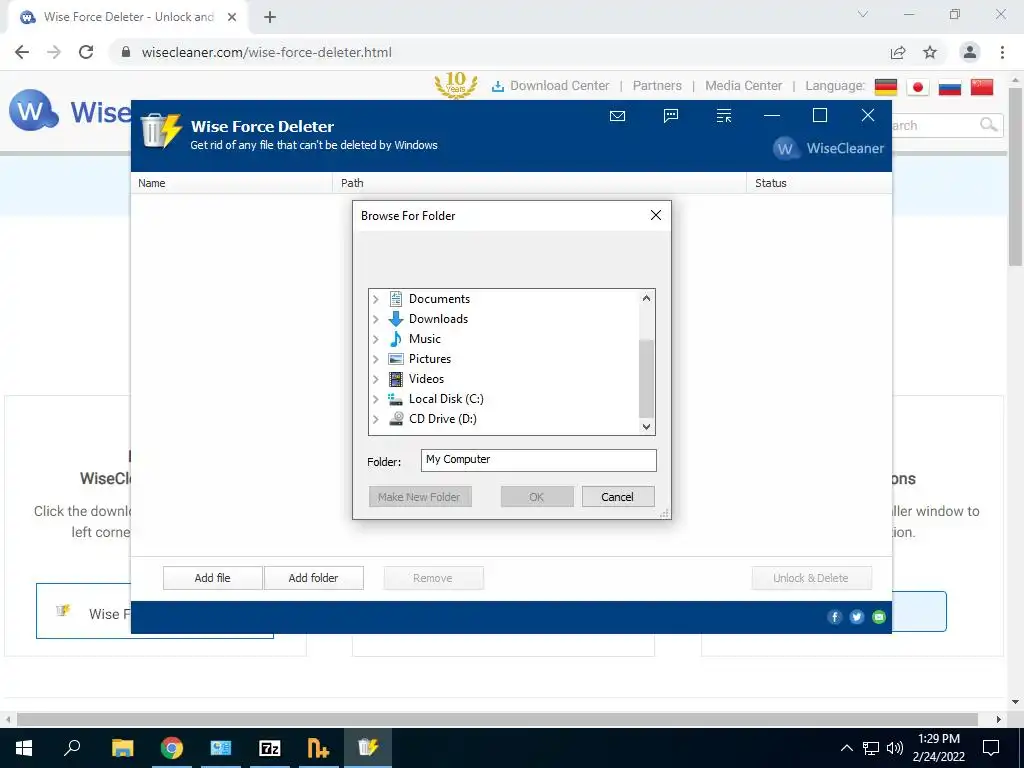Image resolution: width=1024 pixels, height=768 pixels.
Task: Click the Remove button
Action: click(x=433, y=578)
